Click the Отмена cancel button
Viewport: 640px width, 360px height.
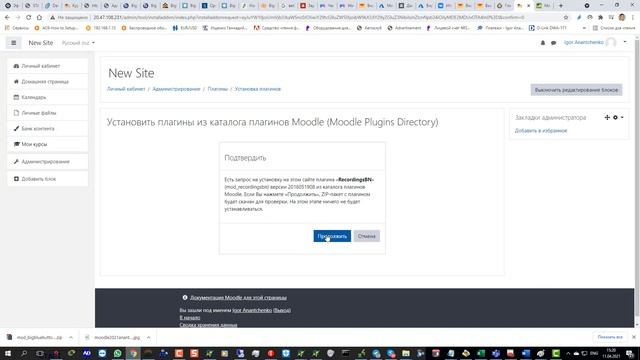coord(367,236)
